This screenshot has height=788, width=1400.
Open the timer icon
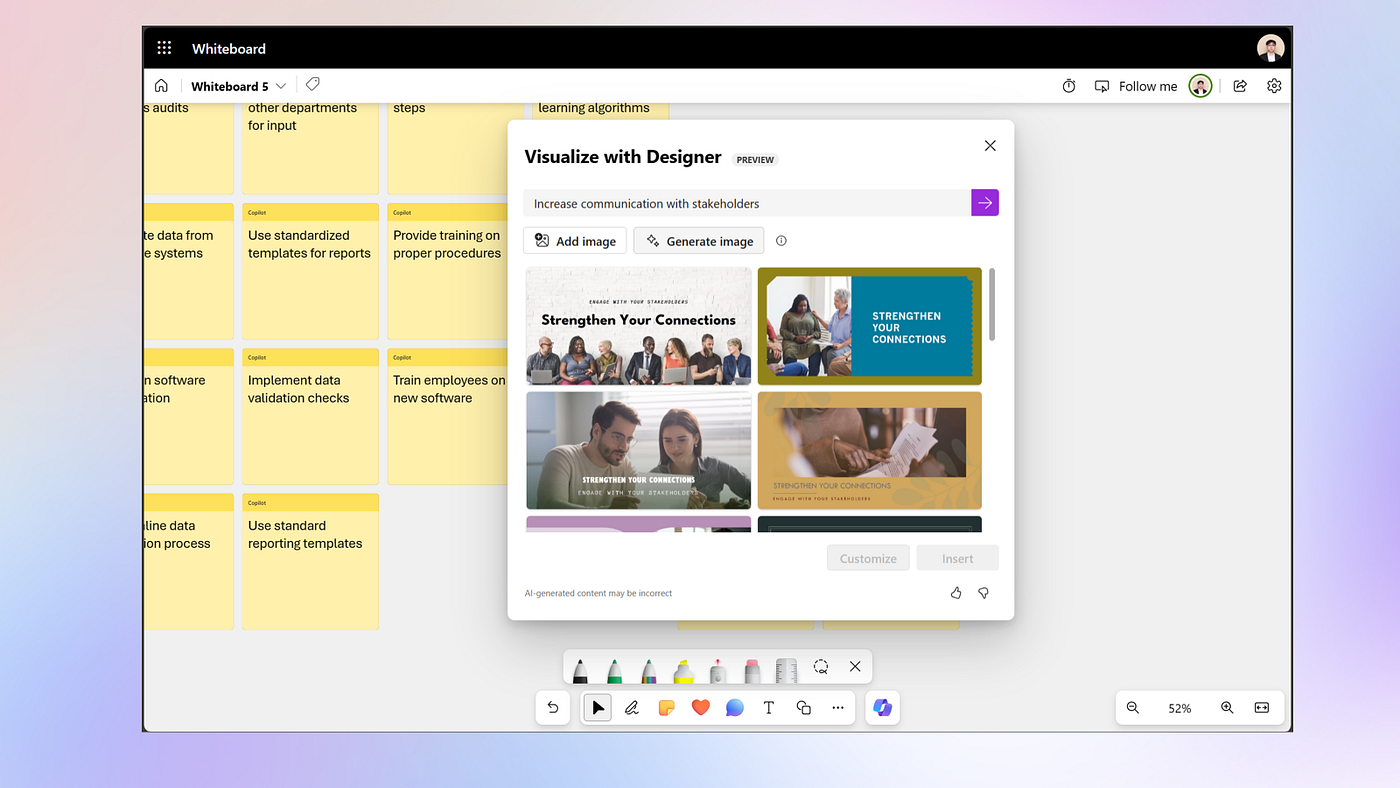pyautogui.click(x=1069, y=86)
